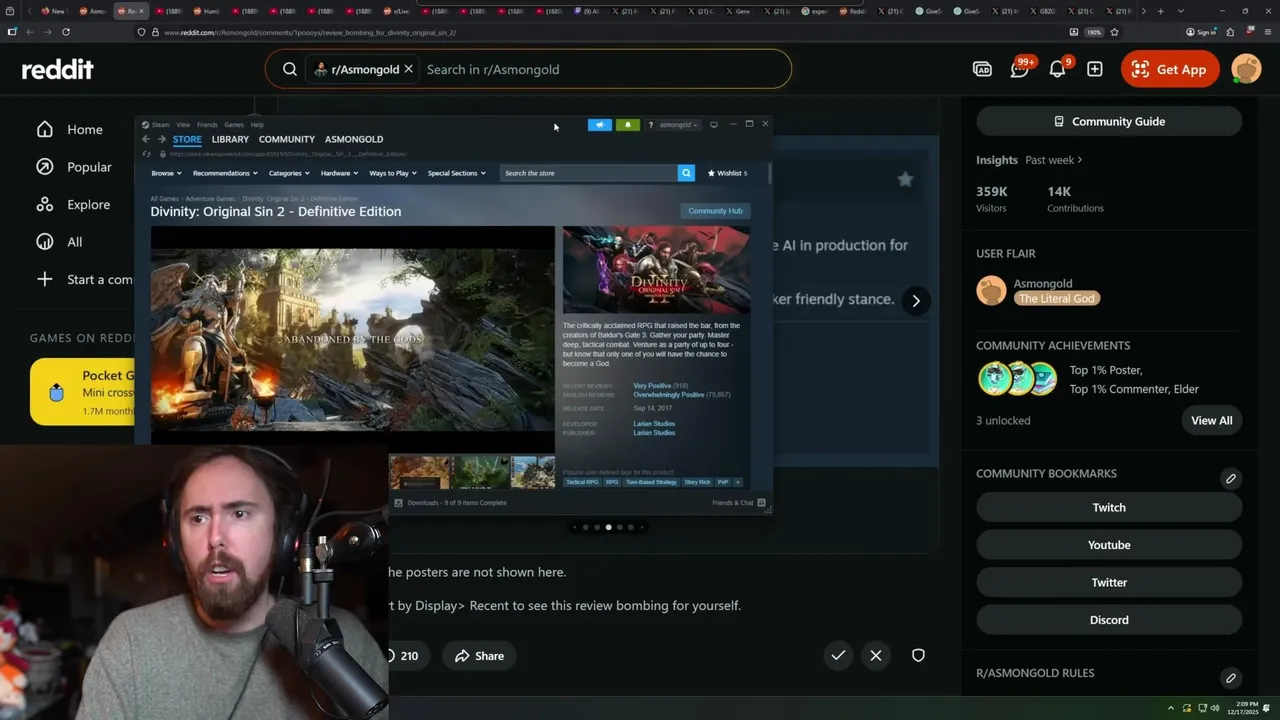Open the Steam Community Hub button
Screen dimensions: 1280x720
pyautogui.click(x=715, y=211)
